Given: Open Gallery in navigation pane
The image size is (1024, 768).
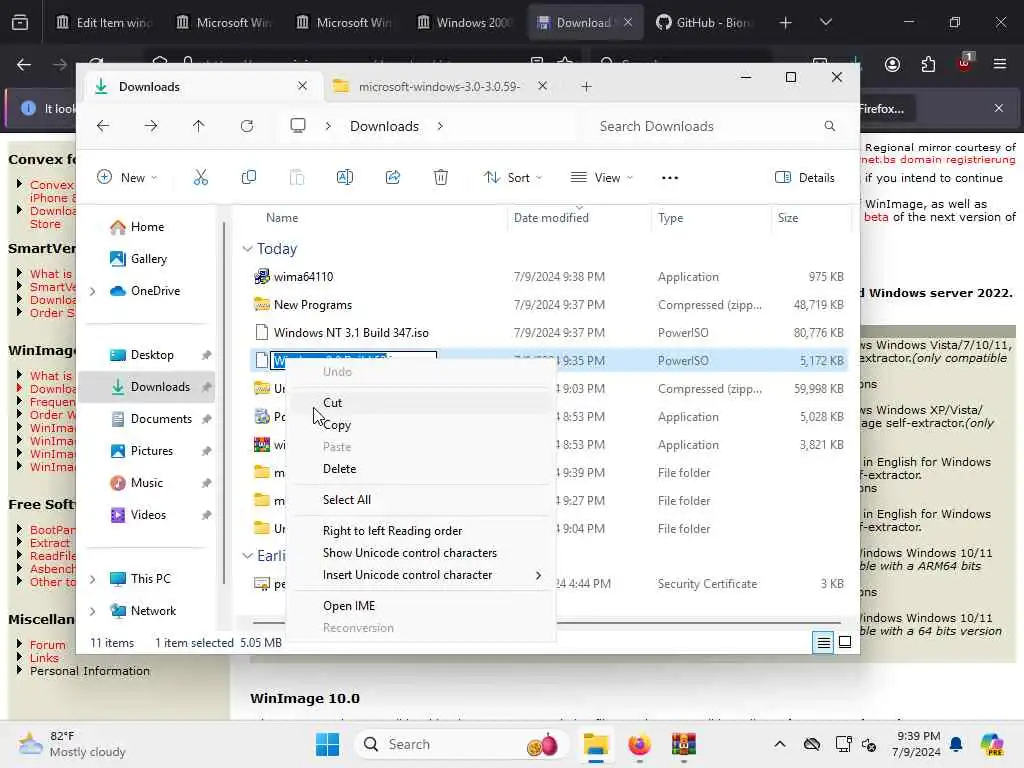Looking at the screenshot, I should (149, 259).
